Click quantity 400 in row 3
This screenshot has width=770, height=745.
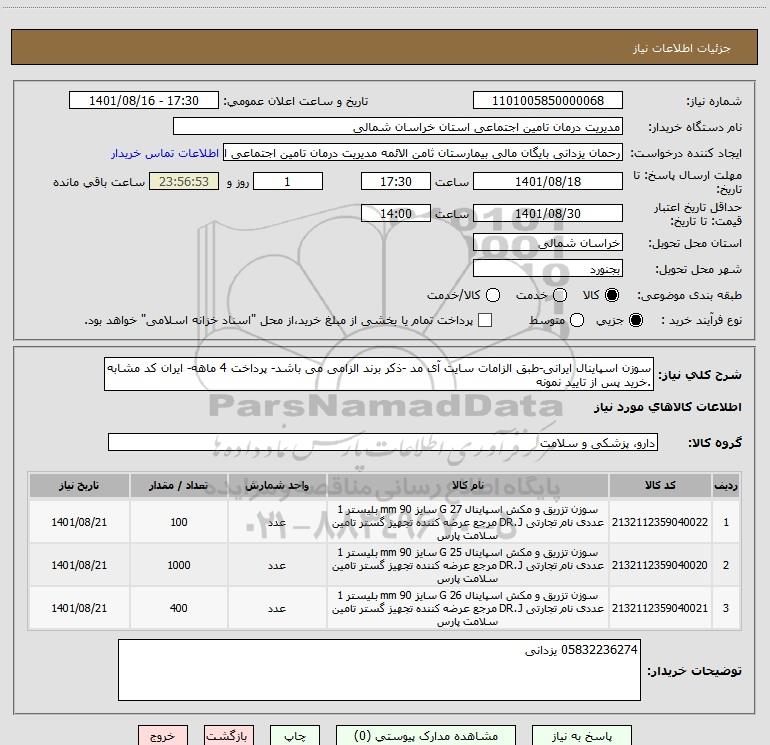[179, 608]
